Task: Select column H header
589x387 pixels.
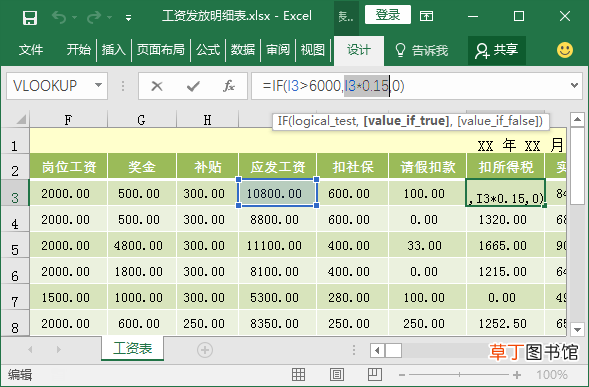Action: (207, 120)
